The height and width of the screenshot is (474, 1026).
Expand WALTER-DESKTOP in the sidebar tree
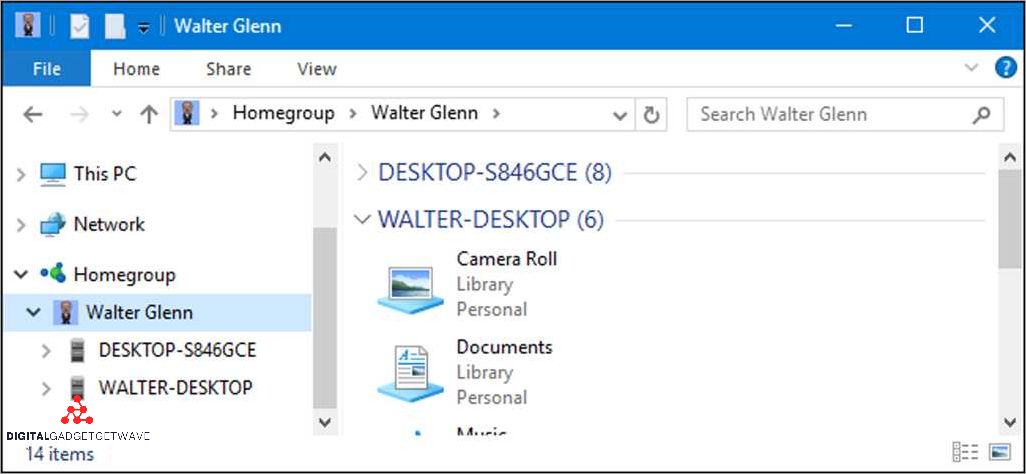click(46, 389)
